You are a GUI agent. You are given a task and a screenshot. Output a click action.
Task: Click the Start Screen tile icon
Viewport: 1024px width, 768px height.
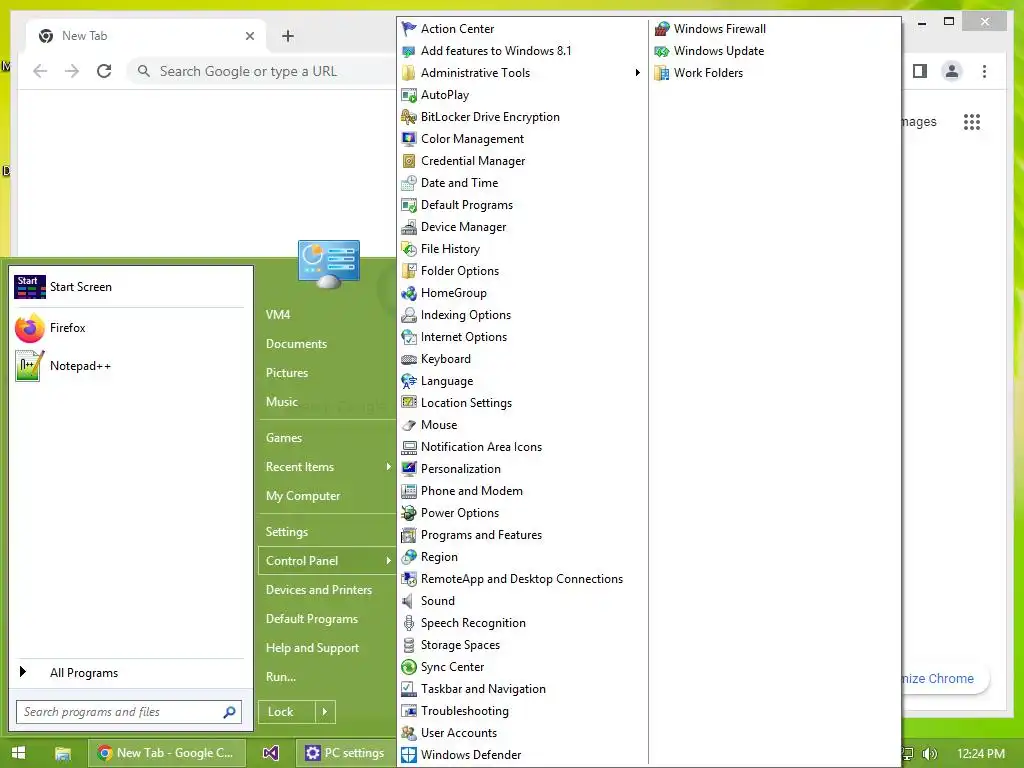pos(30,287)
